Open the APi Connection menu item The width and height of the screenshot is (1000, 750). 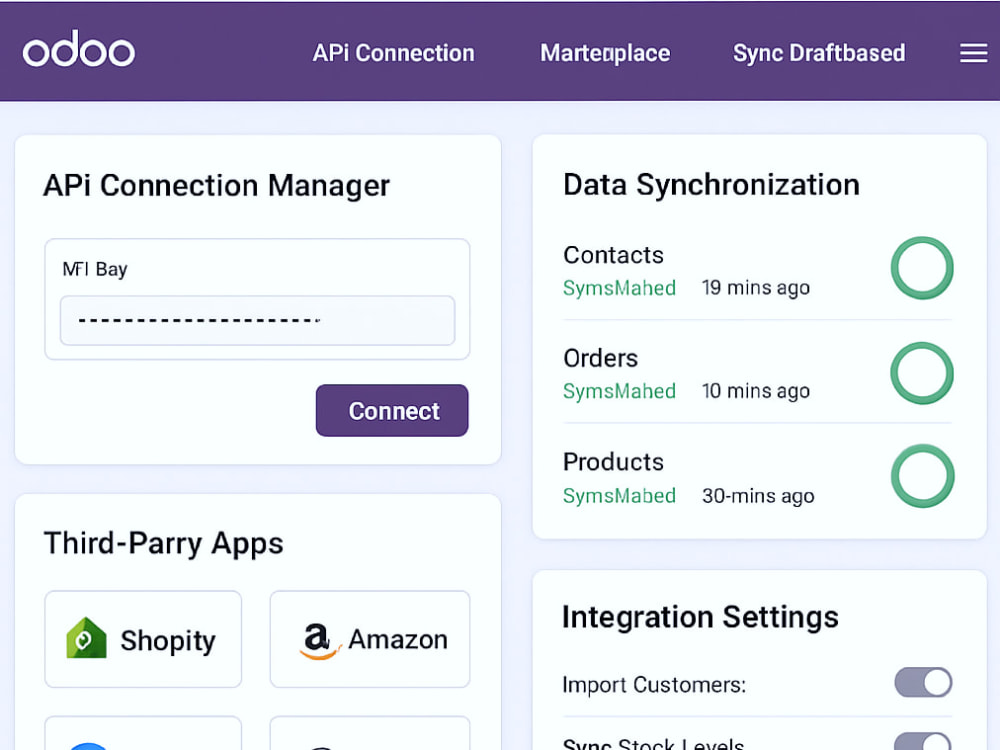393,53
